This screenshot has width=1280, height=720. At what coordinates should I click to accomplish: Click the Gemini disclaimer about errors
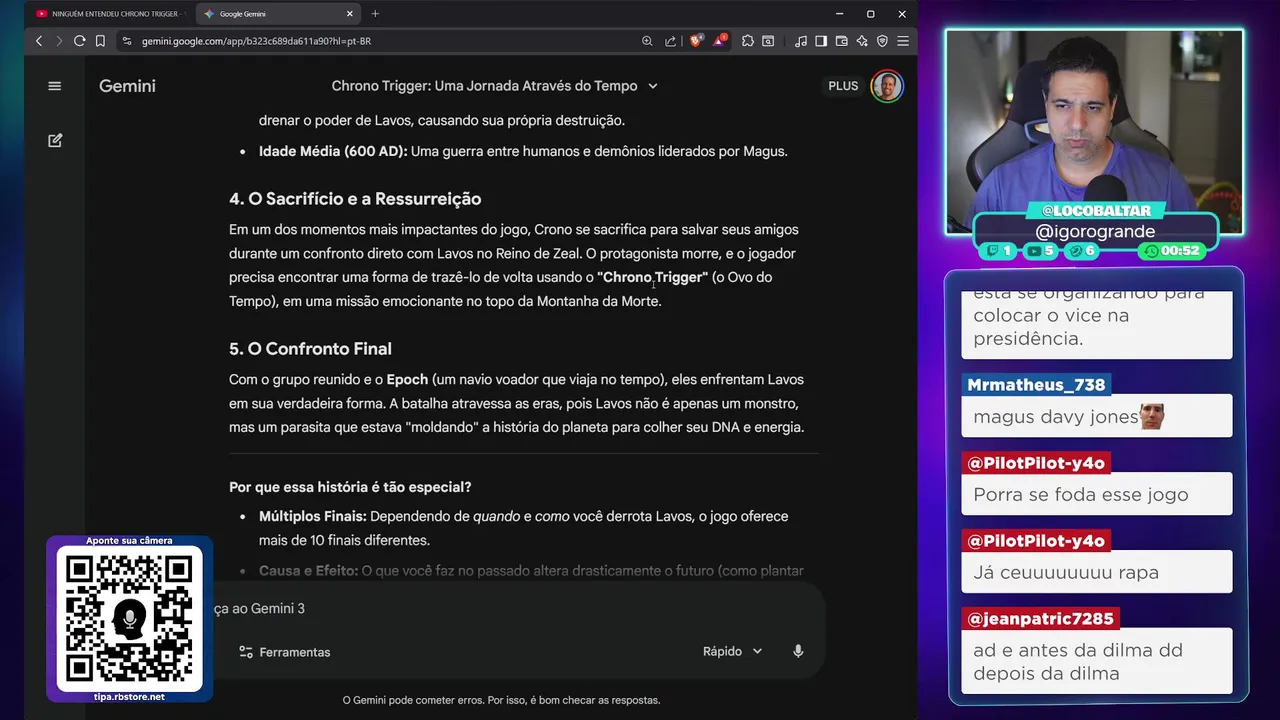(501, 700)
